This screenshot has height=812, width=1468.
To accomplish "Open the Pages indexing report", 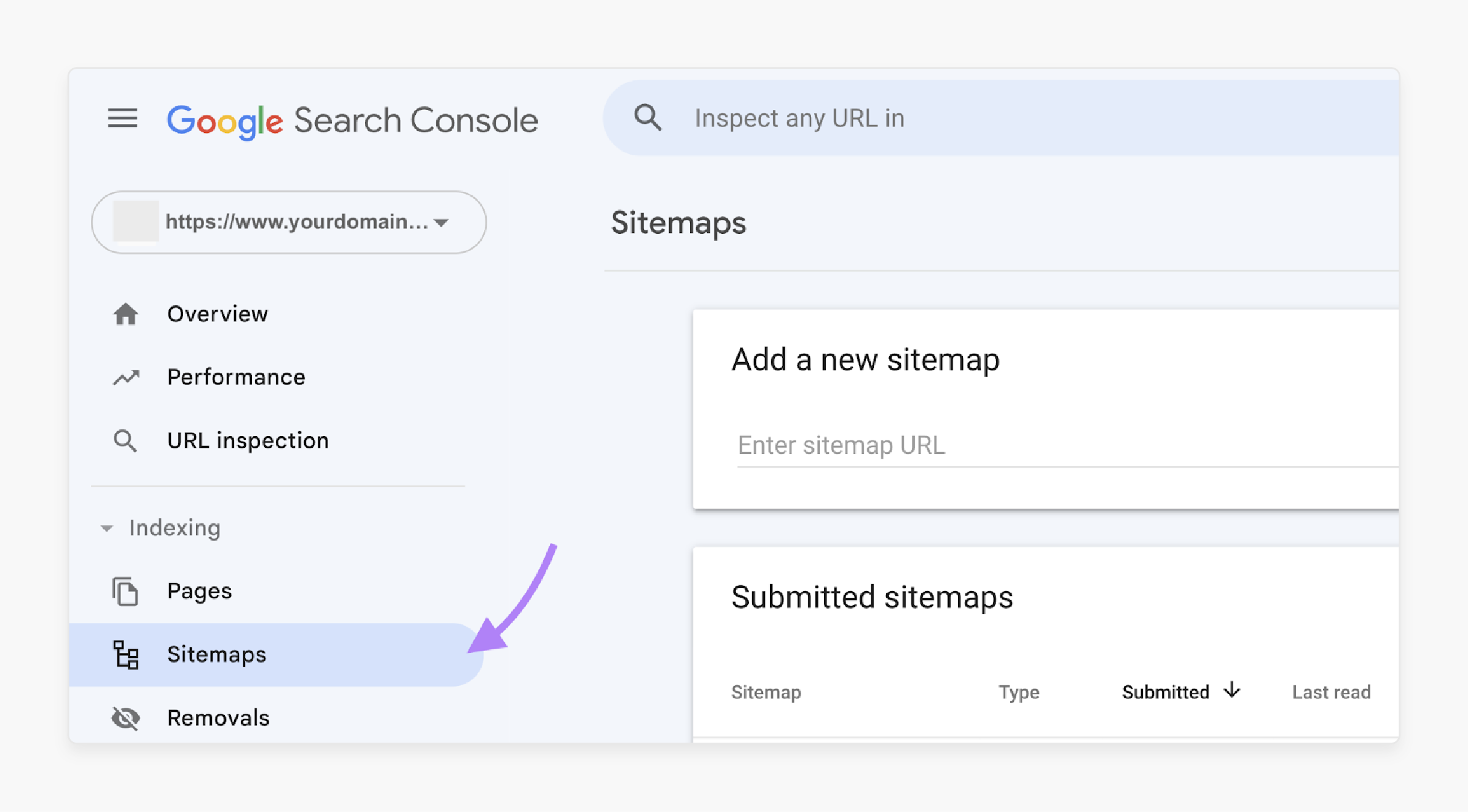I will click(199, 591).
